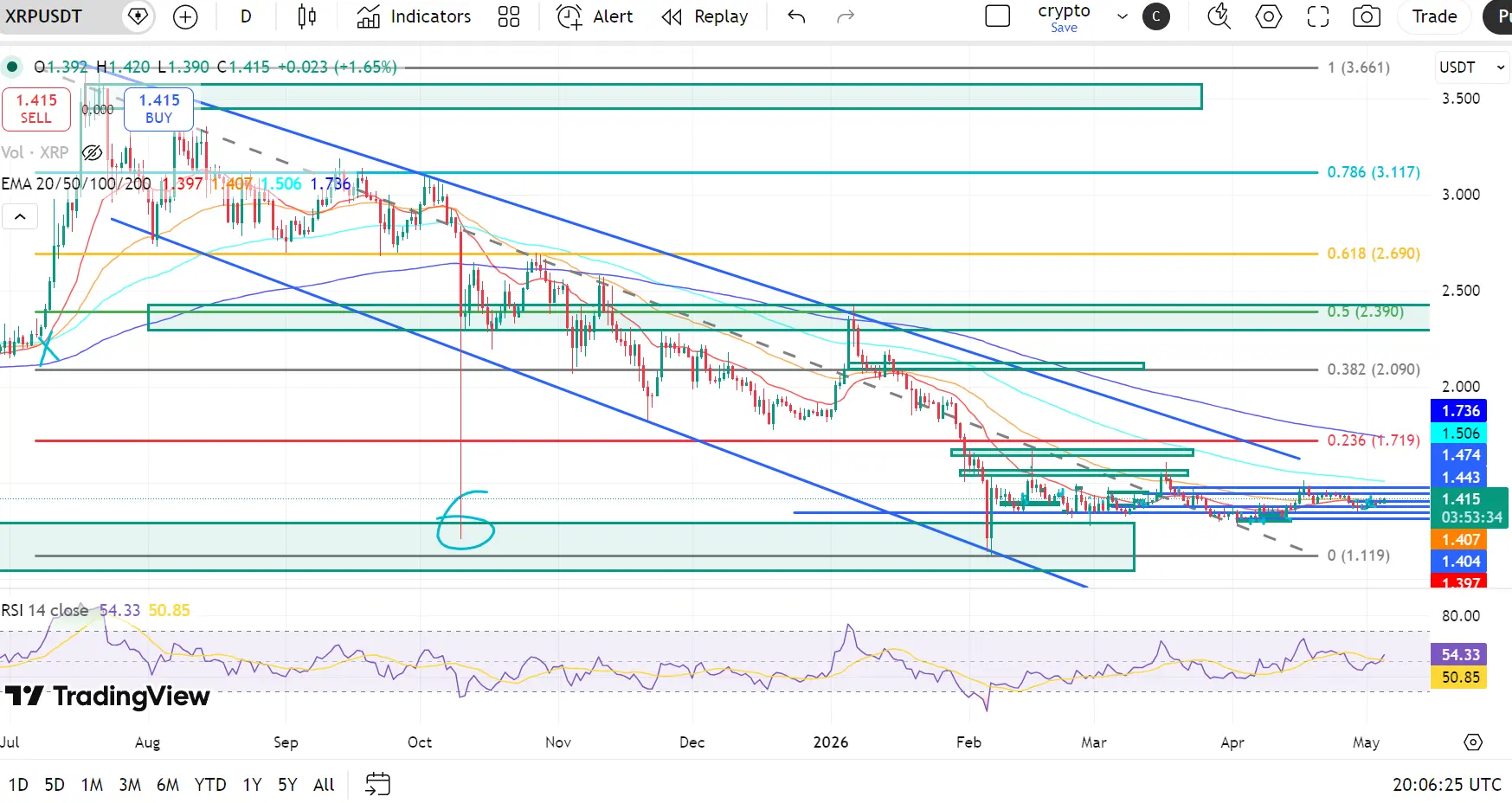This screenshot has height=803, width=1512.
Task: Click the green market status dot
Action: click(12, 67)
